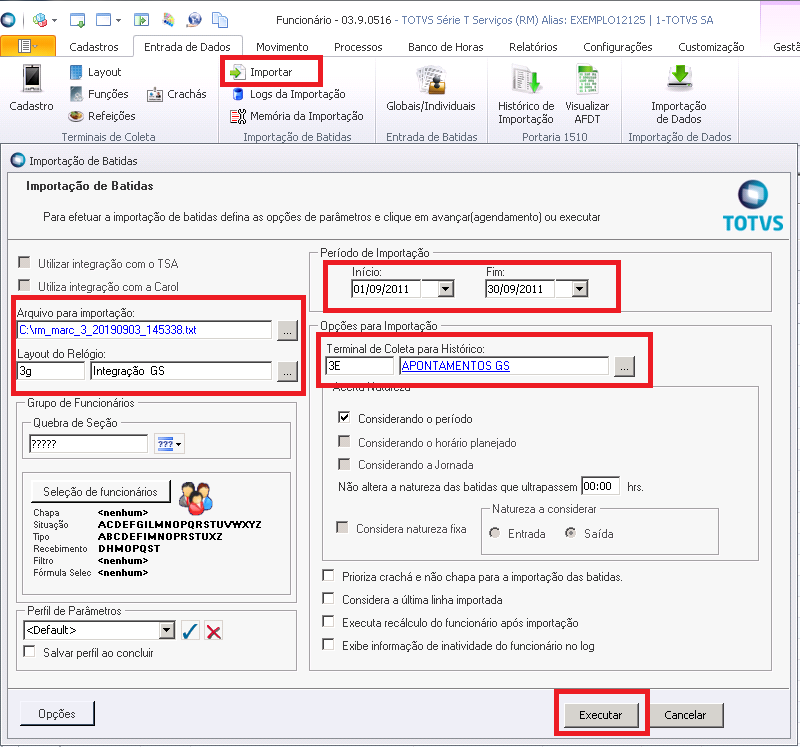Click the Layout do Relógio code field 3g
Screen dimensions: 808x748
[50, 371]
